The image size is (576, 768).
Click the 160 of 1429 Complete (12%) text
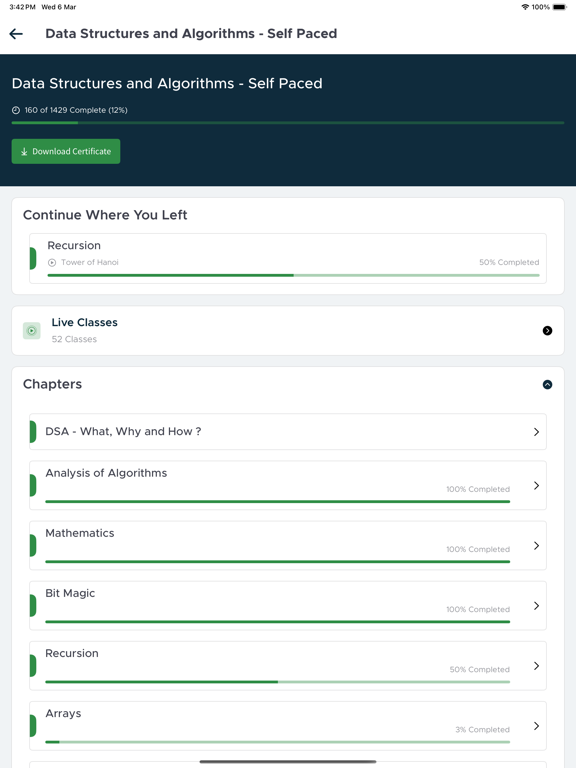76,110
